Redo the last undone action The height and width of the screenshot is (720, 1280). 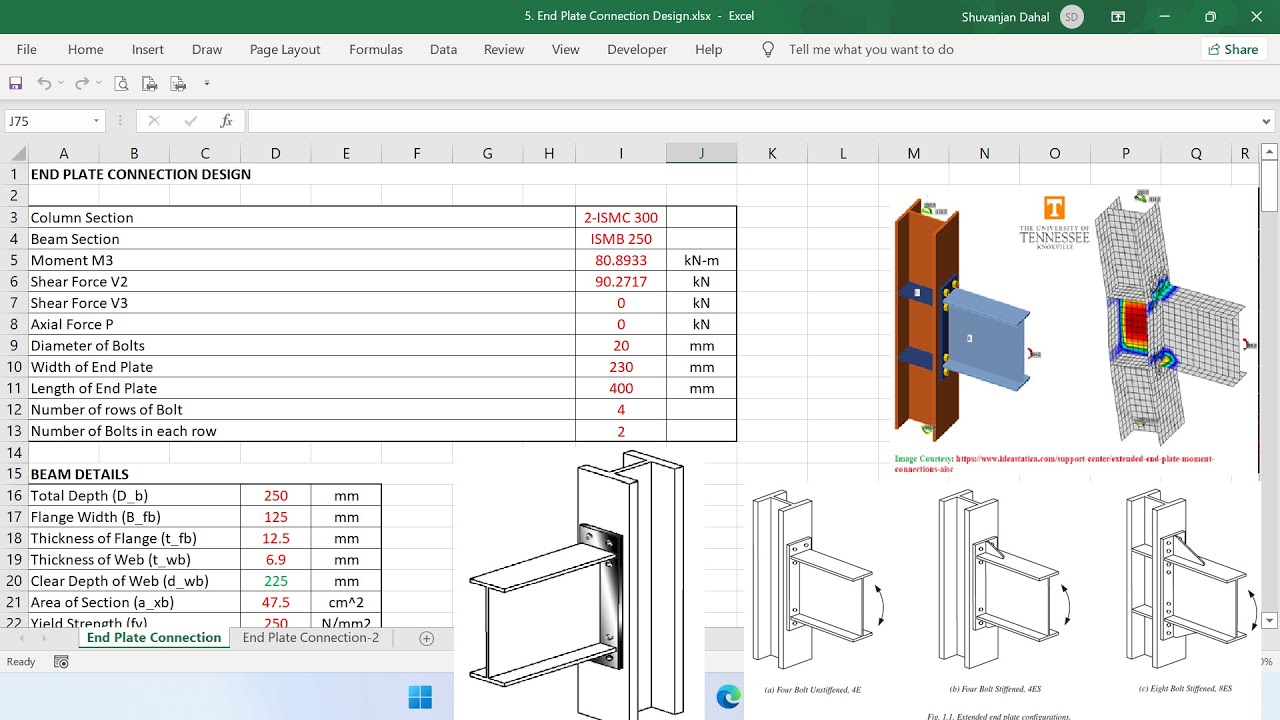[82, 84]
